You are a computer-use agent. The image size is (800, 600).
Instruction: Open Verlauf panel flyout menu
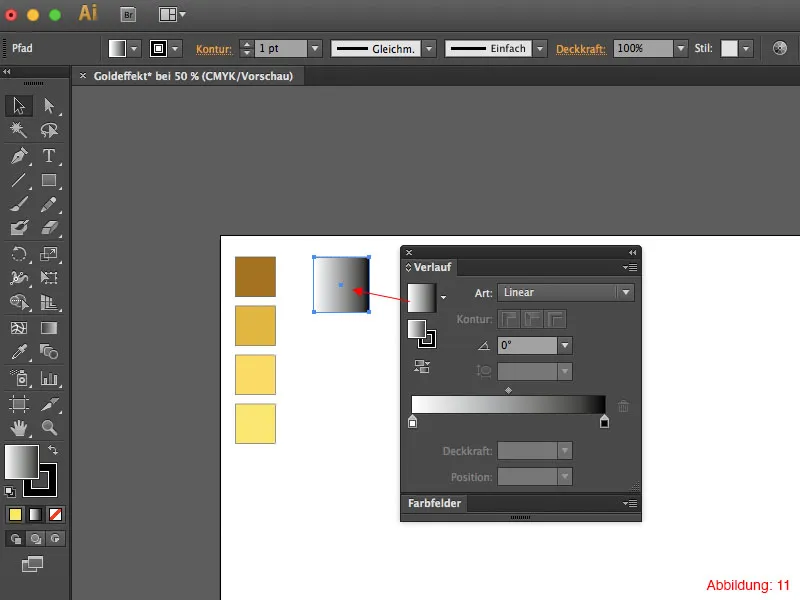tap(630, 267)
